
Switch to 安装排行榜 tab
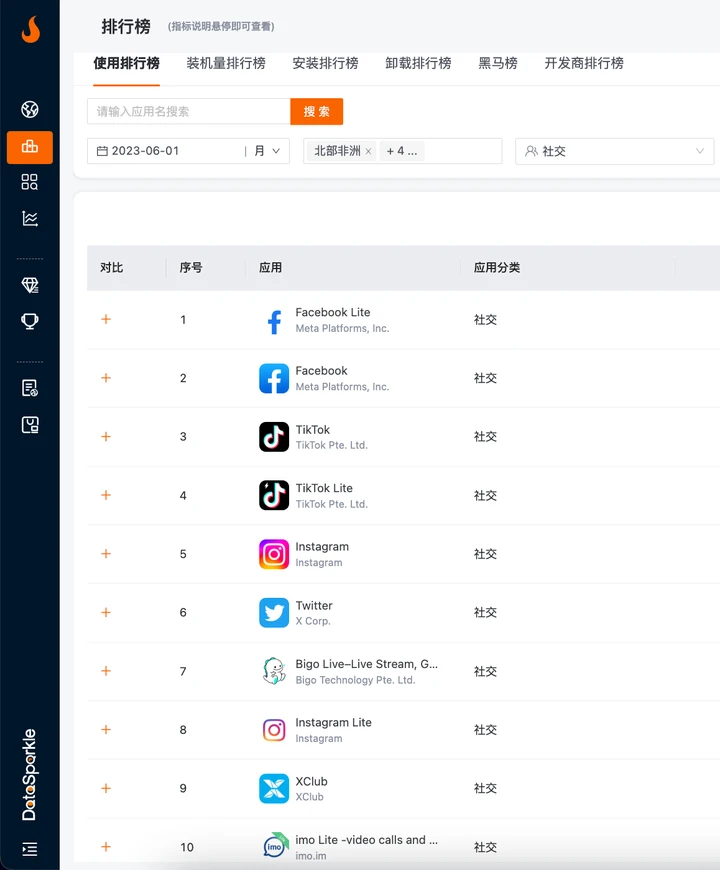[325, 63]
